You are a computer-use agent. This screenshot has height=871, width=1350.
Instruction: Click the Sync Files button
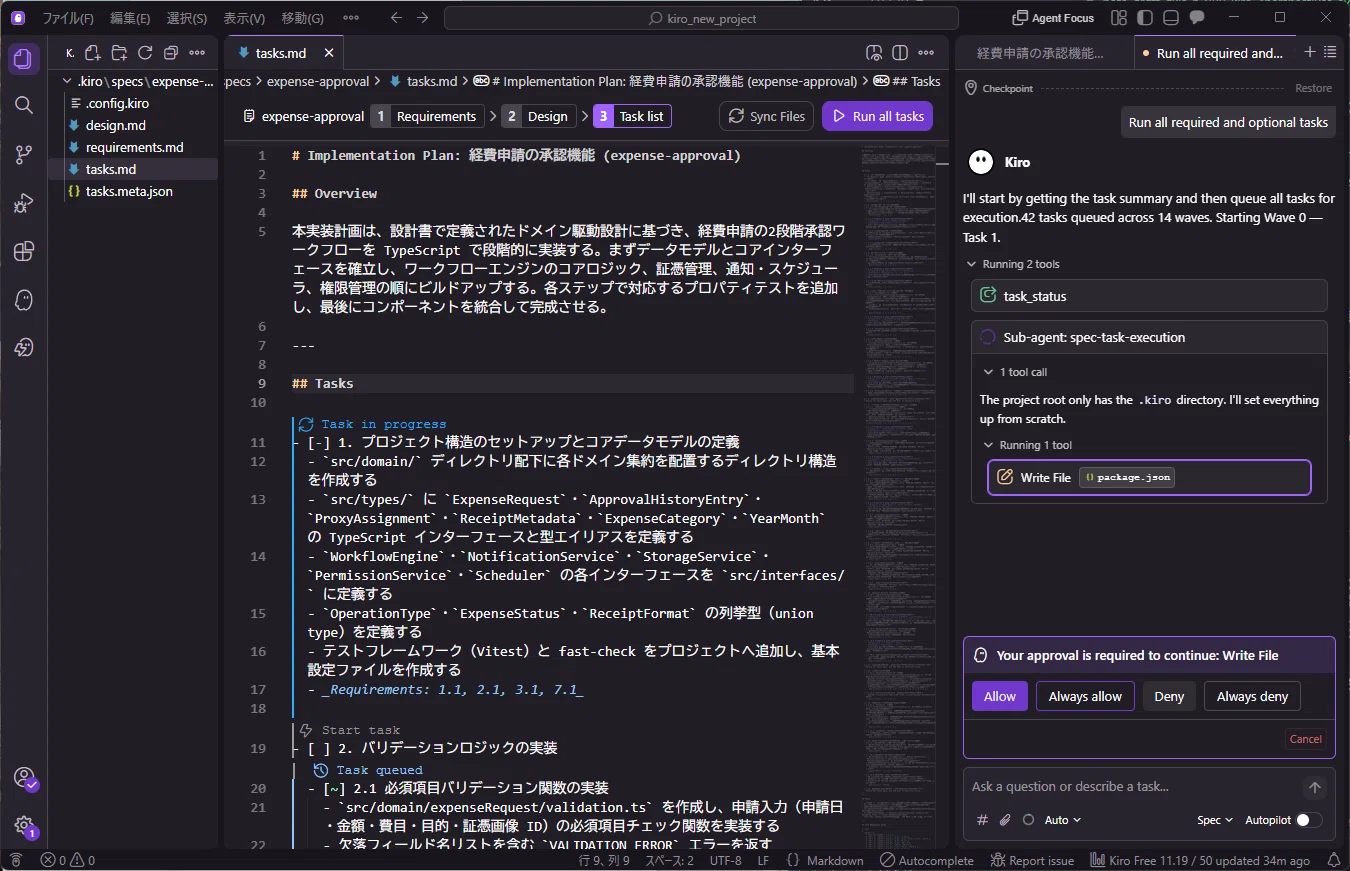pos(766,116)
